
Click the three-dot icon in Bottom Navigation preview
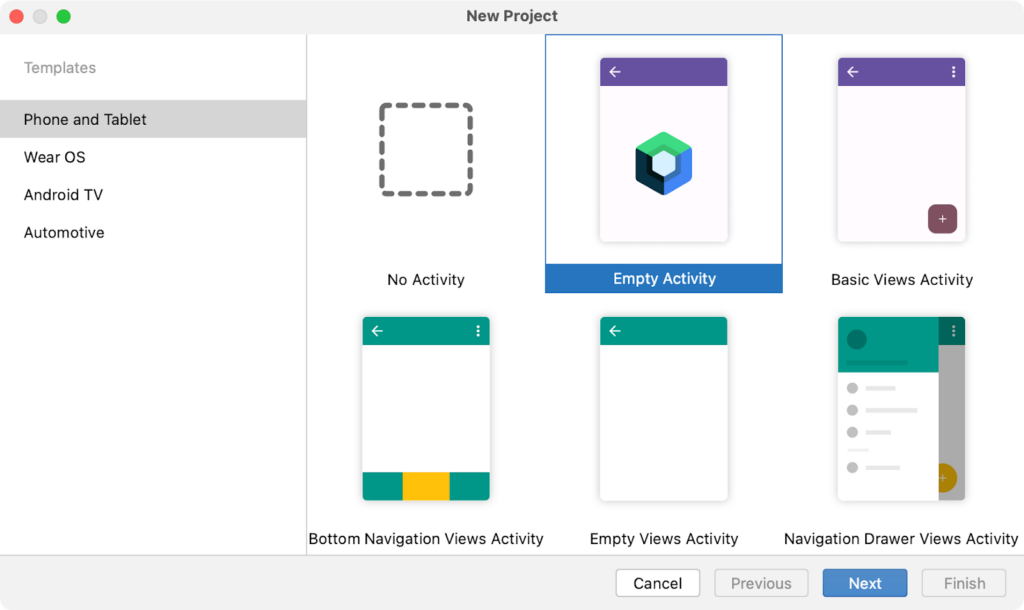coord(478,330)
